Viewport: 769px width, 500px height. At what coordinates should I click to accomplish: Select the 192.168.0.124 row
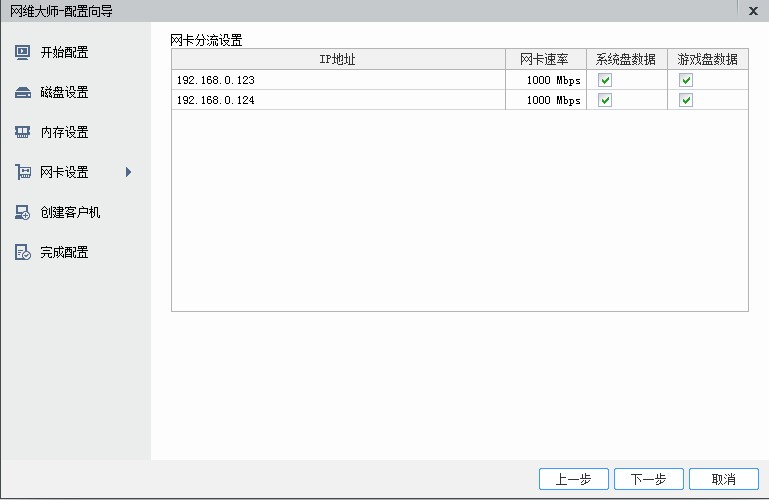460,100
